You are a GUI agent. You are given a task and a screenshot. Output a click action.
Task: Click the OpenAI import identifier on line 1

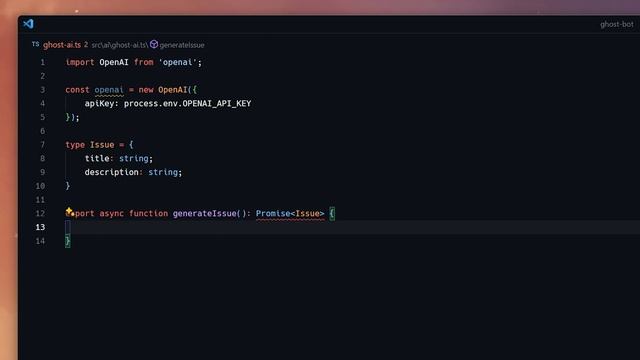click(114, 62)
